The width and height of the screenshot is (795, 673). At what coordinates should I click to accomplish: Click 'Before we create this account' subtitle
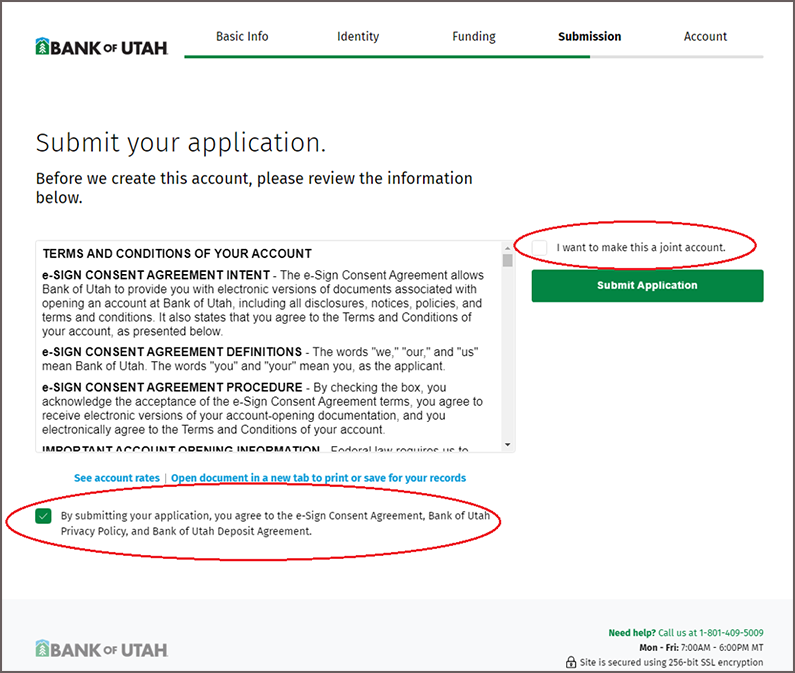click(254, 188)
